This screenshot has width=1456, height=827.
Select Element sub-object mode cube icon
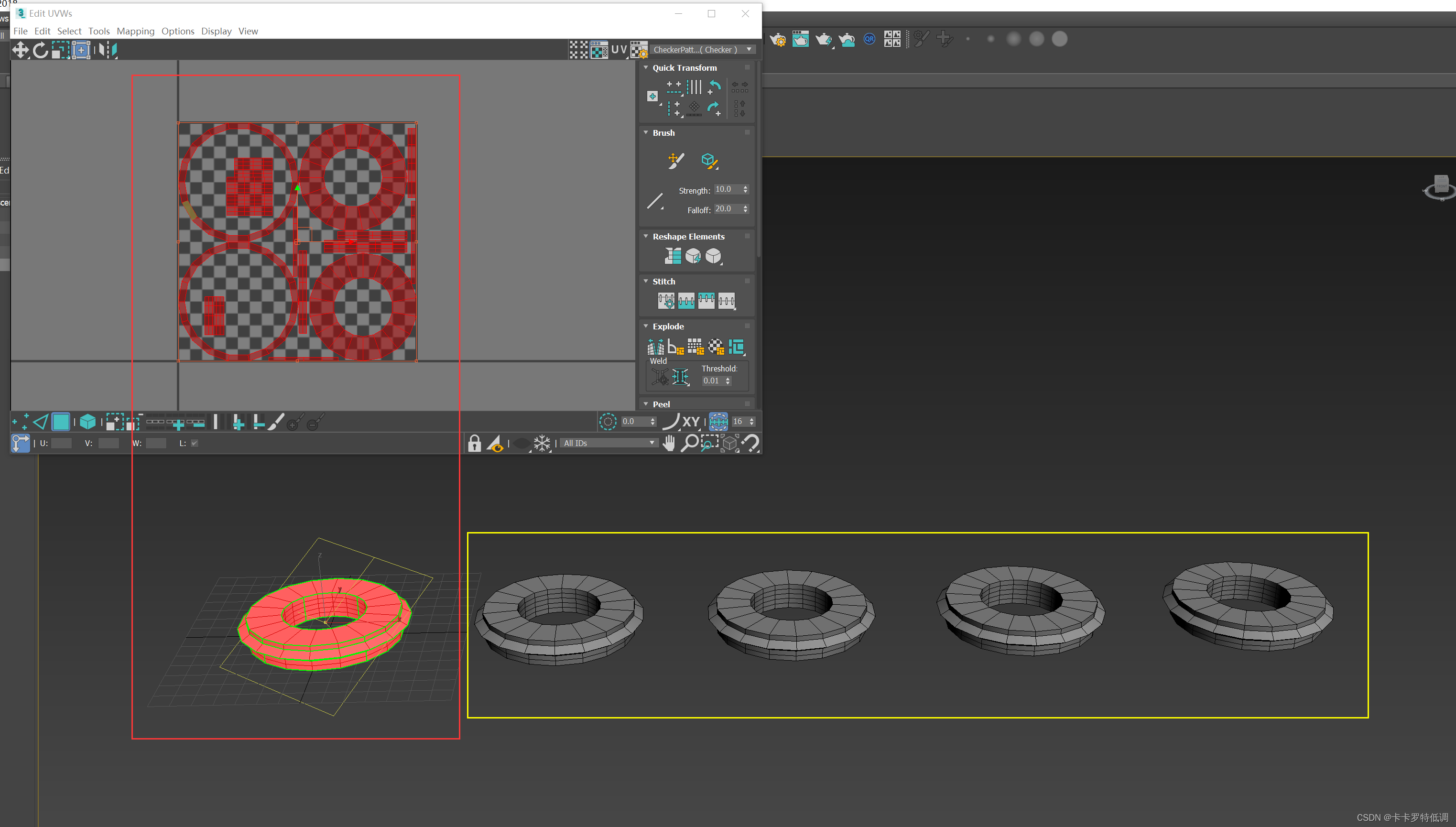87,422
